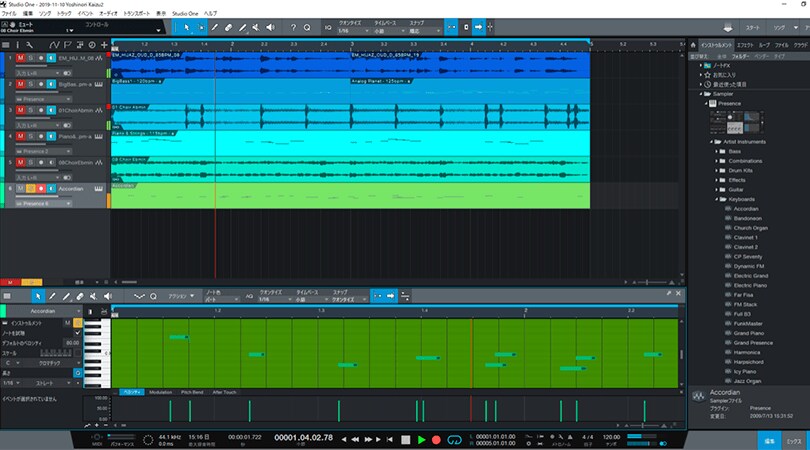The height and width of the screenshot is (450, 810).
Task: Toggle monitor on Piano track 4
Action: (x=51, y=136)
